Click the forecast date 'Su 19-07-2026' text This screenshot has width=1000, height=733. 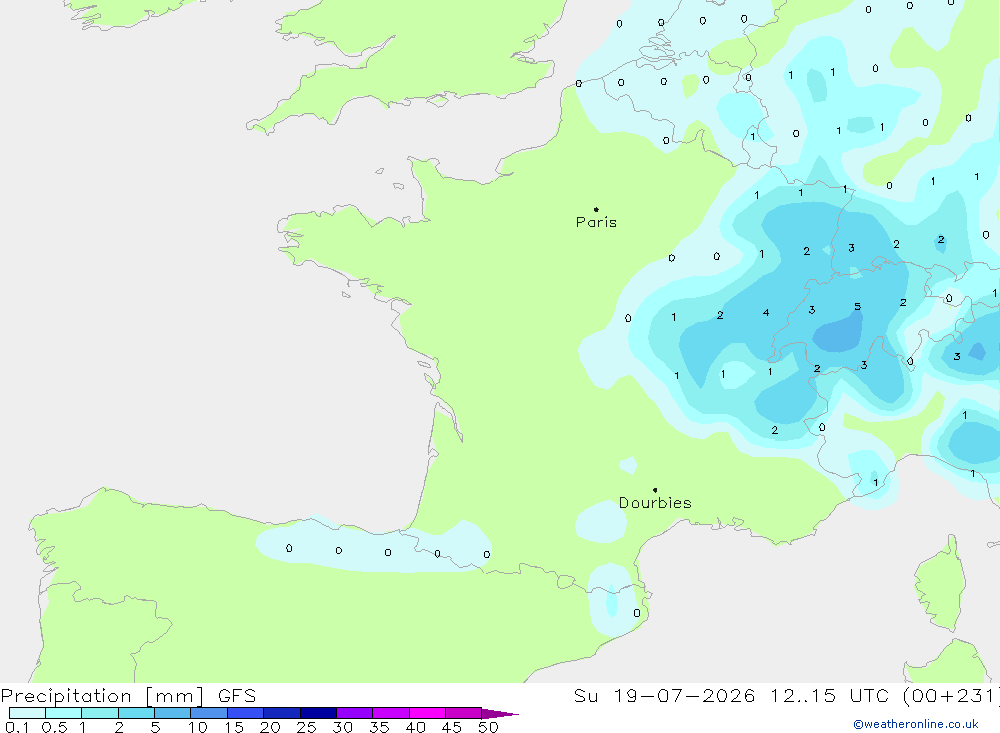664,695
